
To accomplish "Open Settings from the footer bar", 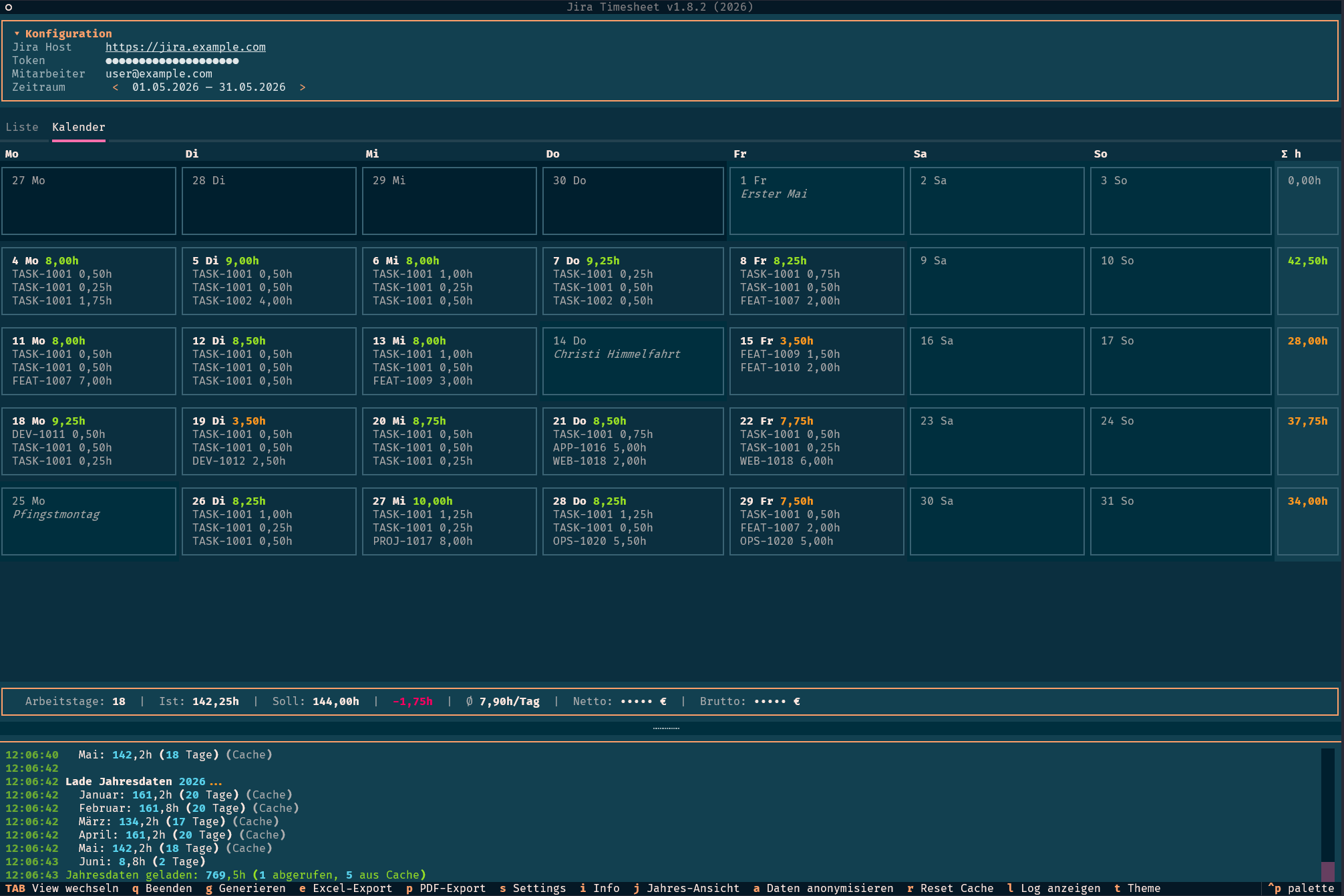I will pos(532,888).
